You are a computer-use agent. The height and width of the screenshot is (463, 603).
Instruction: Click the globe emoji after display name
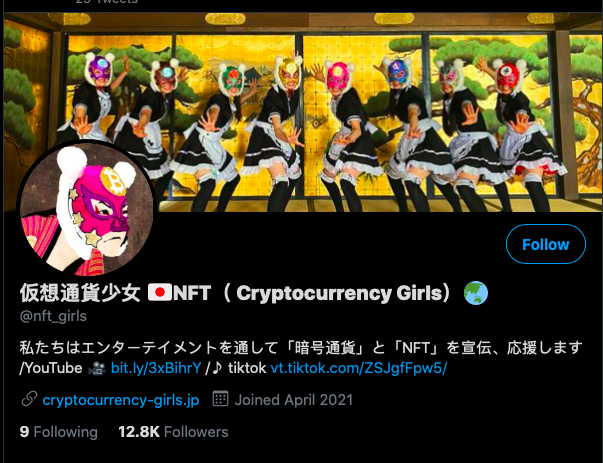click(476, 293)
